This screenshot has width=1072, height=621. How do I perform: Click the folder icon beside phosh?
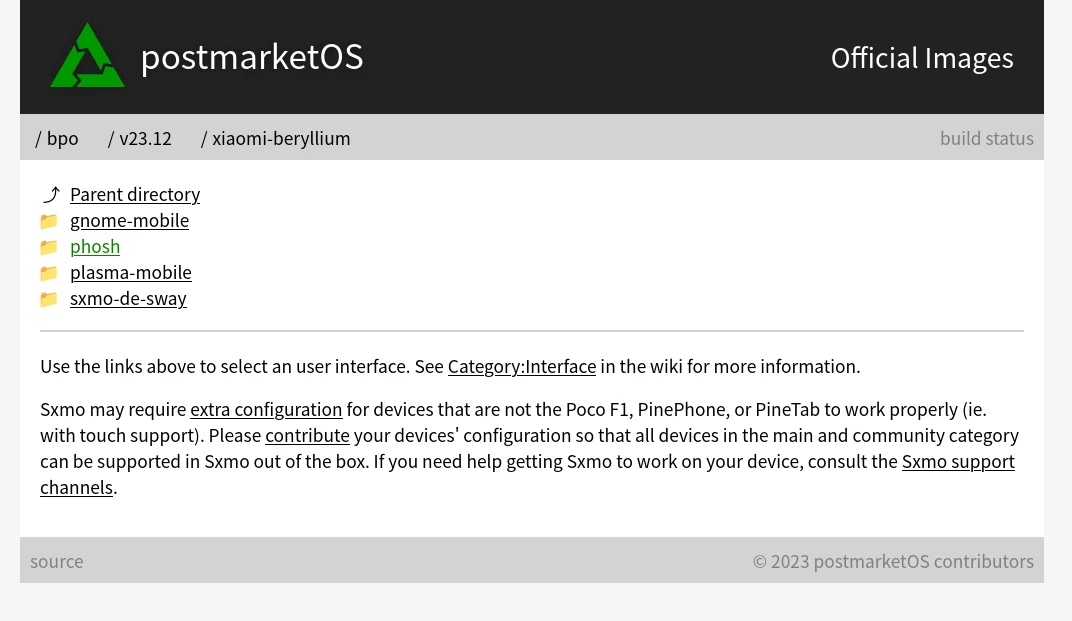[x=49, y=247]
